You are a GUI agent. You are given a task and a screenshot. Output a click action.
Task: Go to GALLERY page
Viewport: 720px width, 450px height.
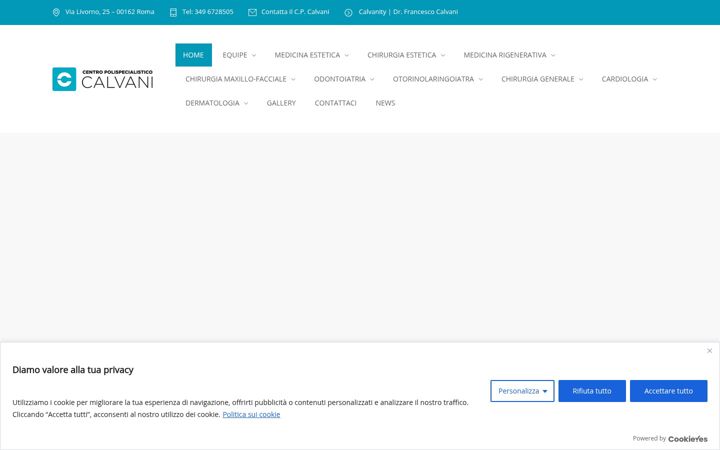pyautogui.click(x=281, y=103)
